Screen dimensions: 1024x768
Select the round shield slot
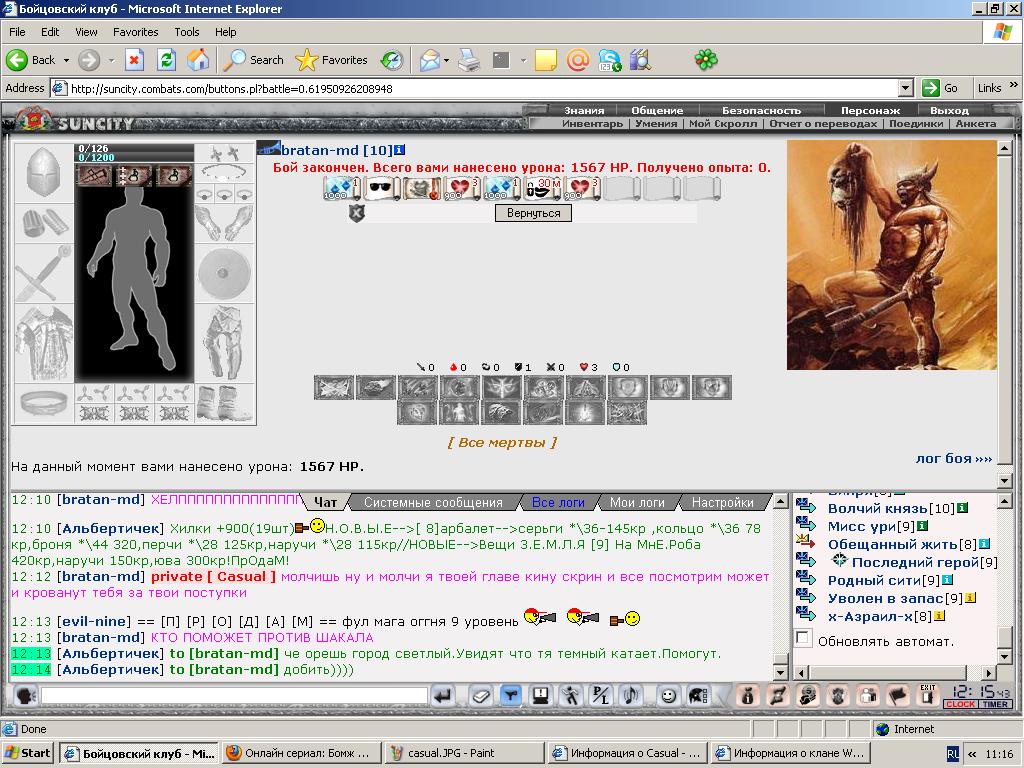point(224,274)
